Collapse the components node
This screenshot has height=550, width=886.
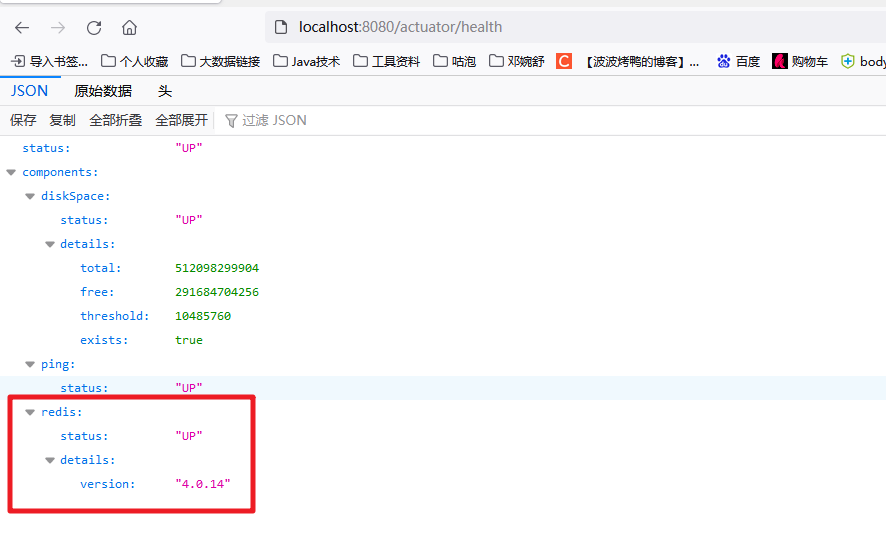coord(12,172)
